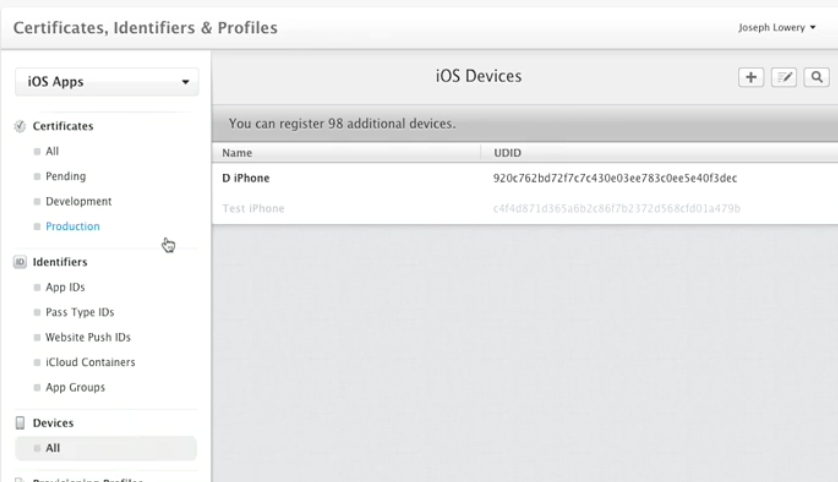Click the edit devices pencil icon

pyautogui.click(x=785, y=77)
